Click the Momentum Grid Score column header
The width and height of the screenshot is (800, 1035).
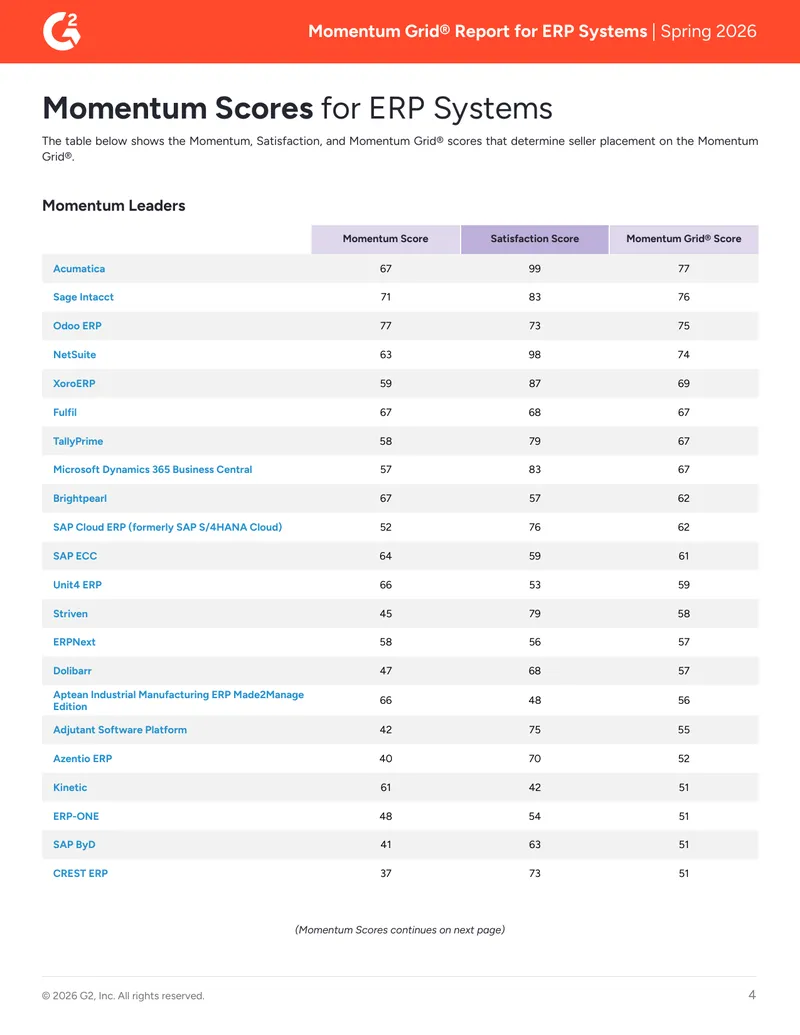click(x=684, y=239)
